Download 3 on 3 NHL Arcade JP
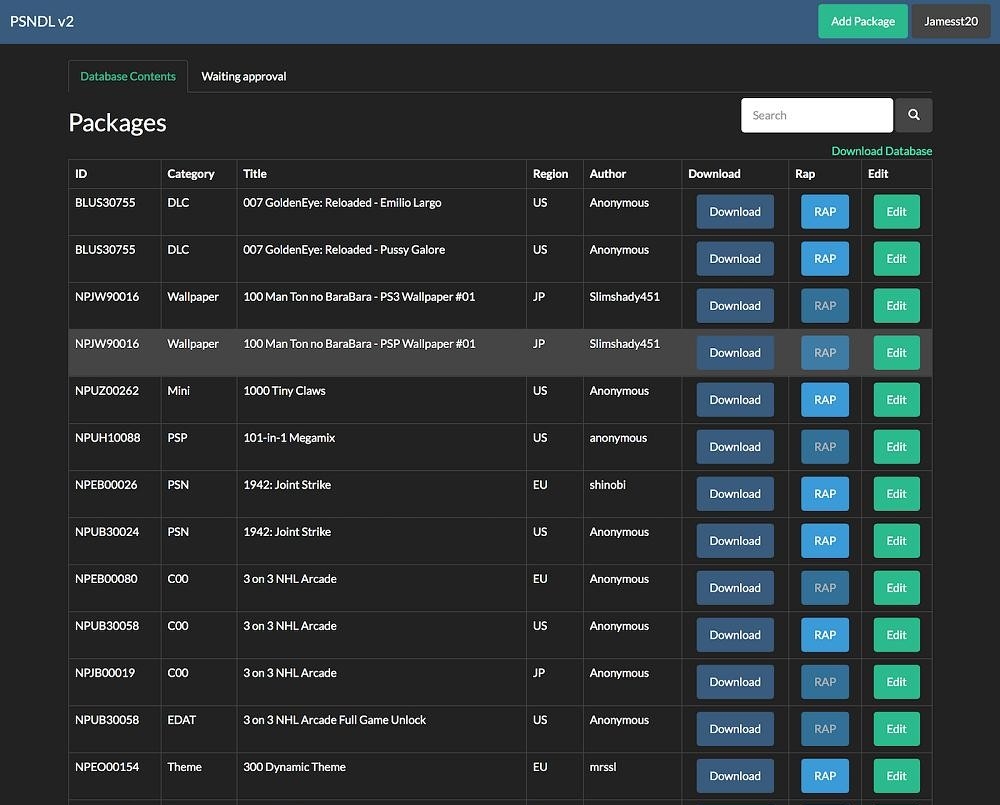1000x805 pixels. 735,682
